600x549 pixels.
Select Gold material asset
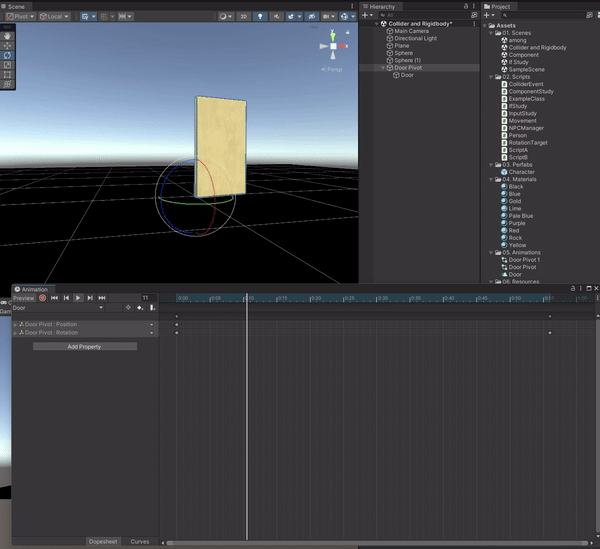coord(515,201)
